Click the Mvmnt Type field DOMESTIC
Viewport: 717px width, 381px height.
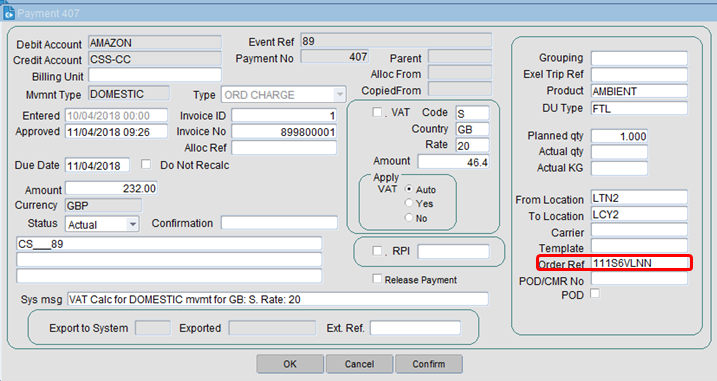pos(129,93)
